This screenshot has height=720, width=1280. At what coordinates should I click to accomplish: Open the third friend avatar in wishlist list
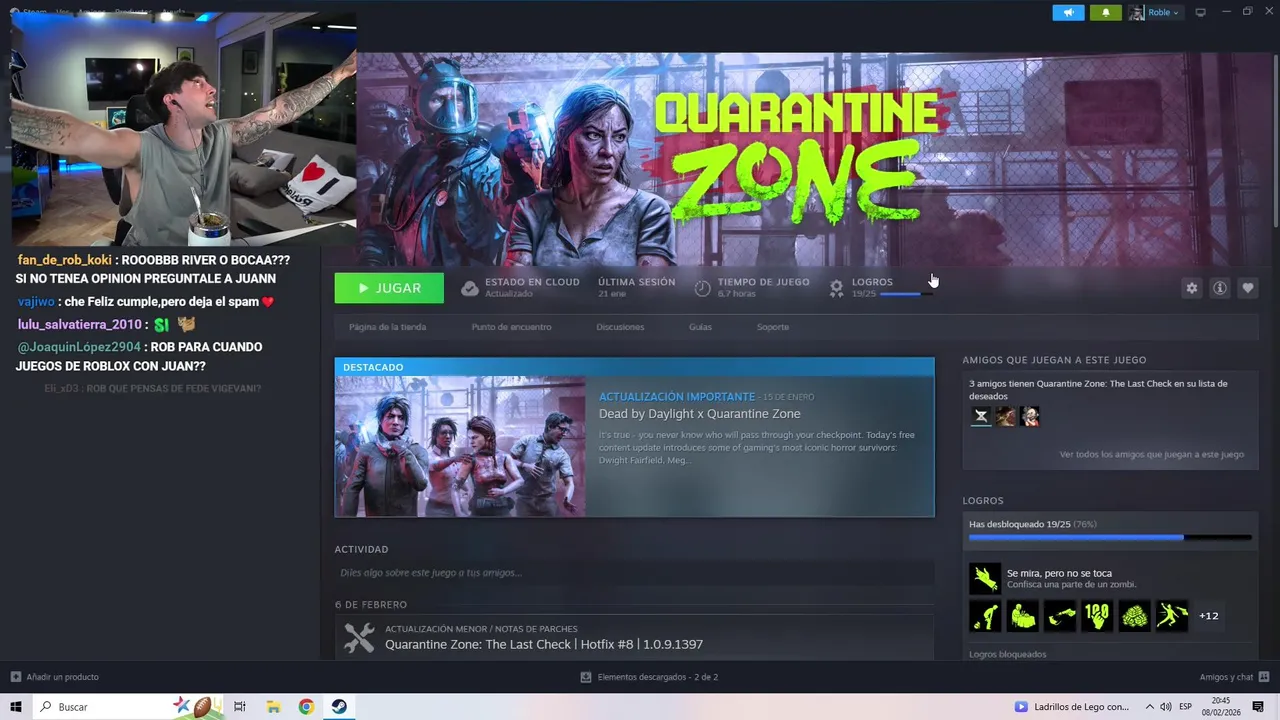(1030, 416)
